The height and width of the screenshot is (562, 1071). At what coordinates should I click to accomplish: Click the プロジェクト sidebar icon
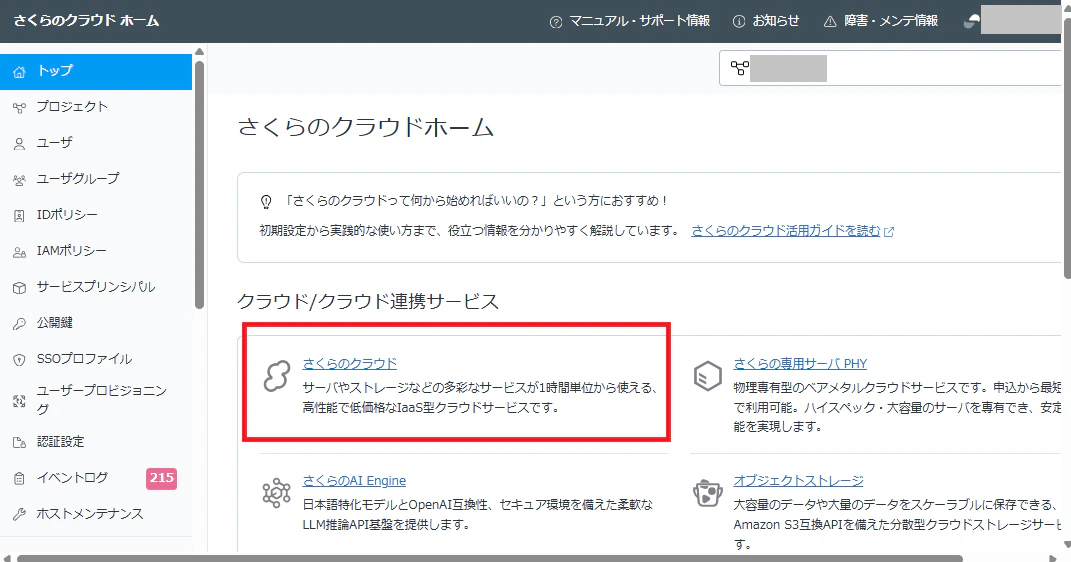(x=19, y=108)
